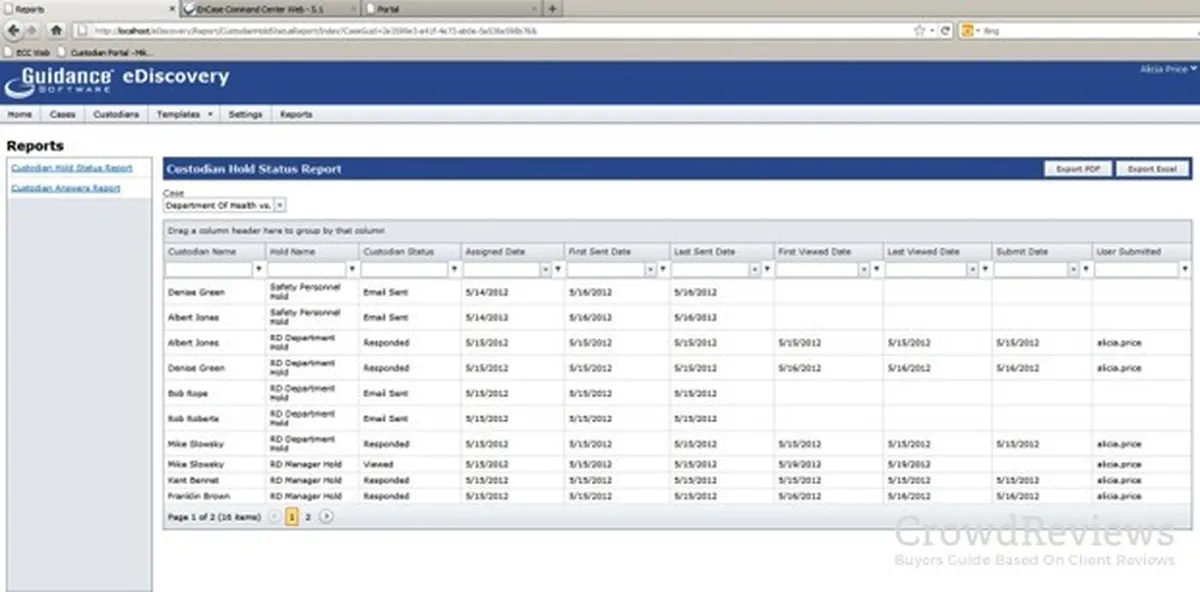Click the User Submitted filter input

coord(1137,270)
